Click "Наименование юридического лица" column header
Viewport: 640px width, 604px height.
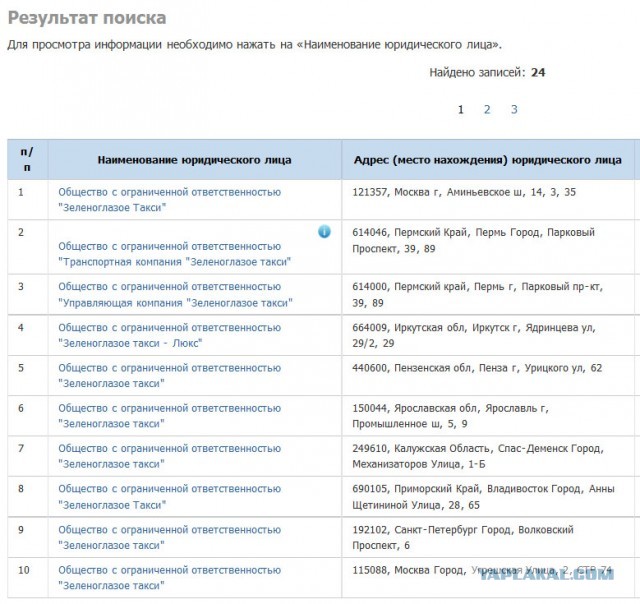[x=195, y=160]
